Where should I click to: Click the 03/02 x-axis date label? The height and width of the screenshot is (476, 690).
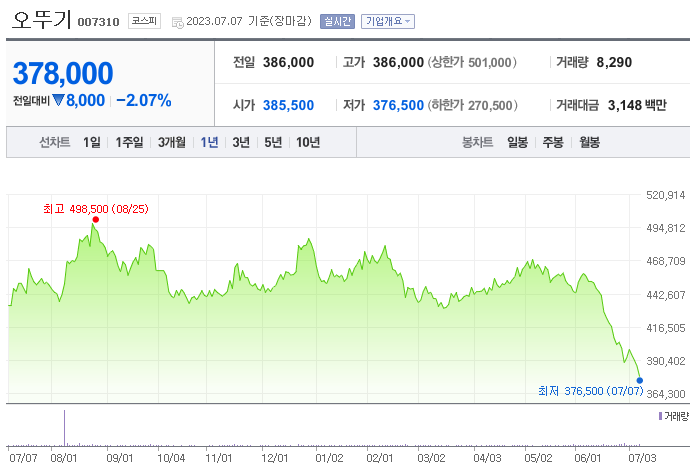[x=431, y=458]
